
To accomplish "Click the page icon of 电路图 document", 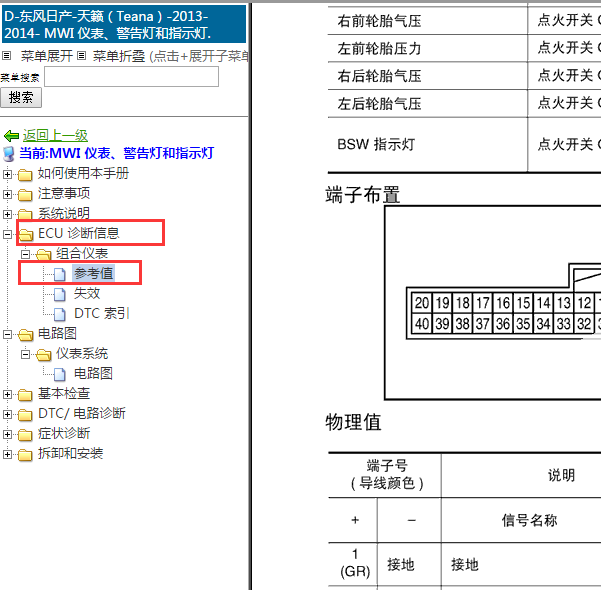I will tap(59, 374).
